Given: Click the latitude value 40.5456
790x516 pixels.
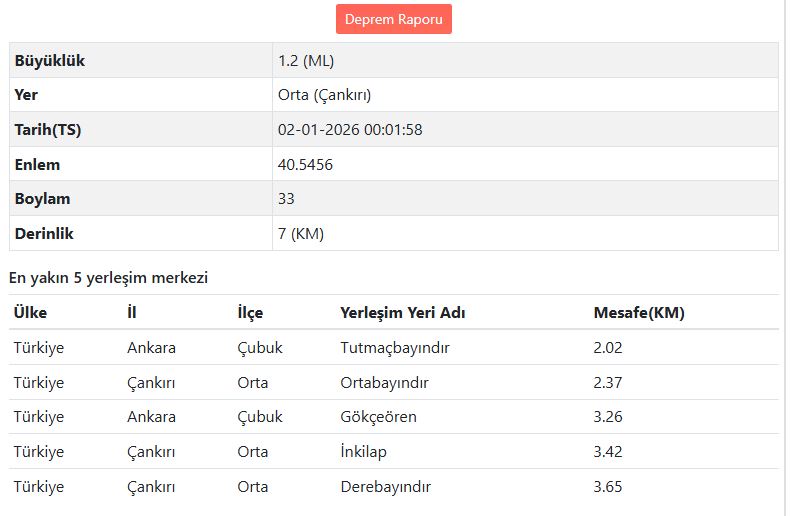Looking at the screenshot, I should point(305,164).
